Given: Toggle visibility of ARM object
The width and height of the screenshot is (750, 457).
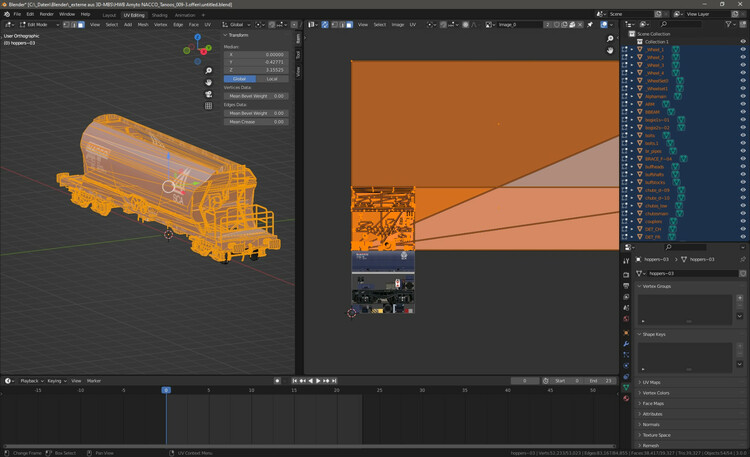Looking at the screenshot, I should (743, 104).
